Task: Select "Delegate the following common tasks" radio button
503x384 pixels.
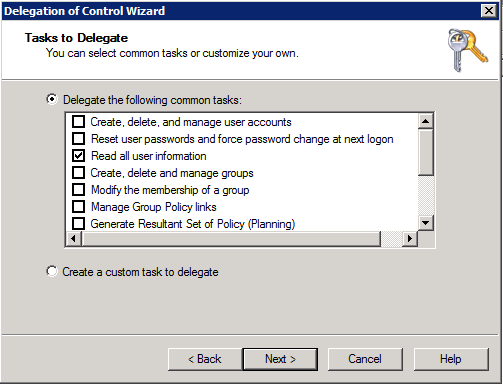Action: pos(52,99)
